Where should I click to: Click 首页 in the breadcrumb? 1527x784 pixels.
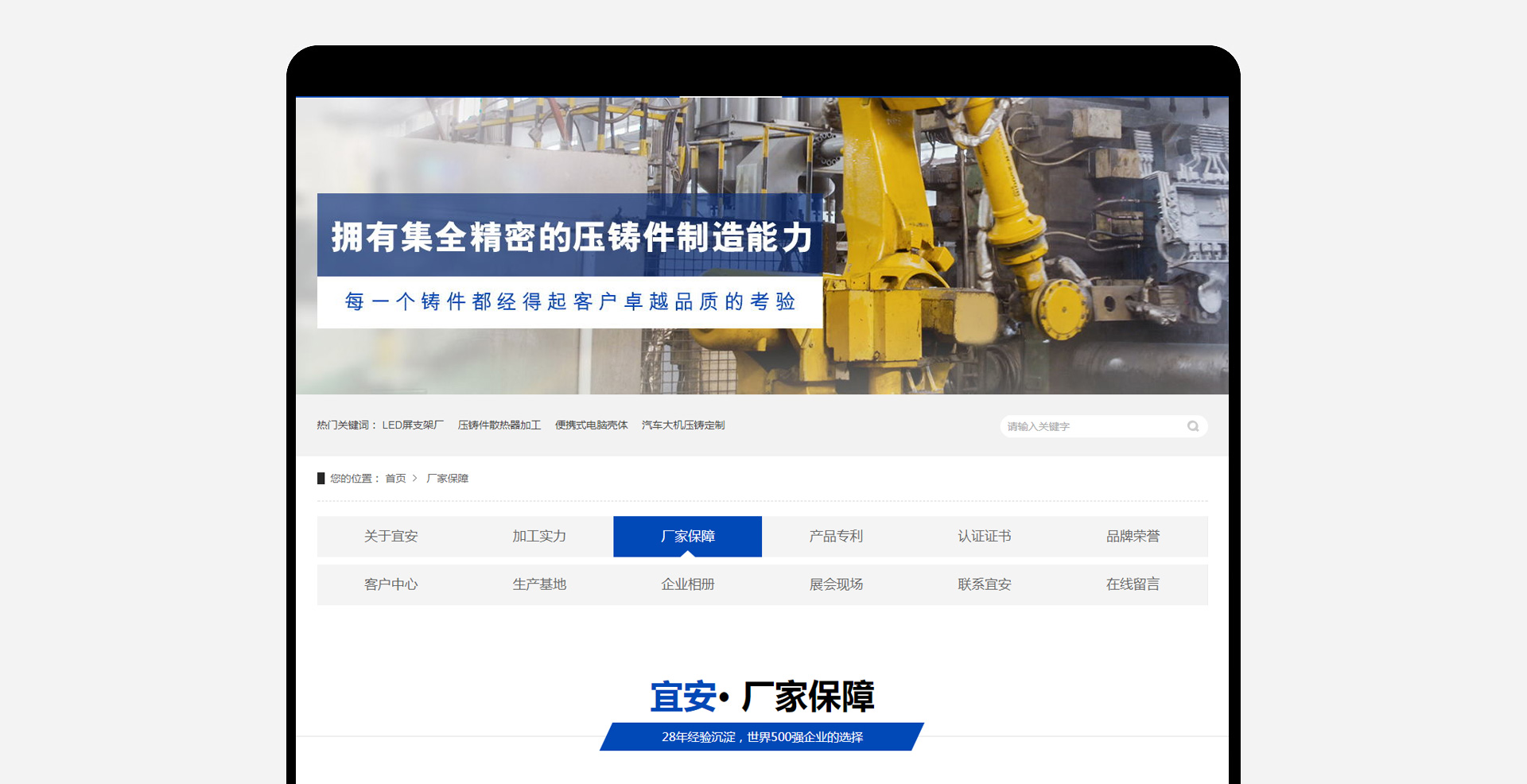pos(395,479)
